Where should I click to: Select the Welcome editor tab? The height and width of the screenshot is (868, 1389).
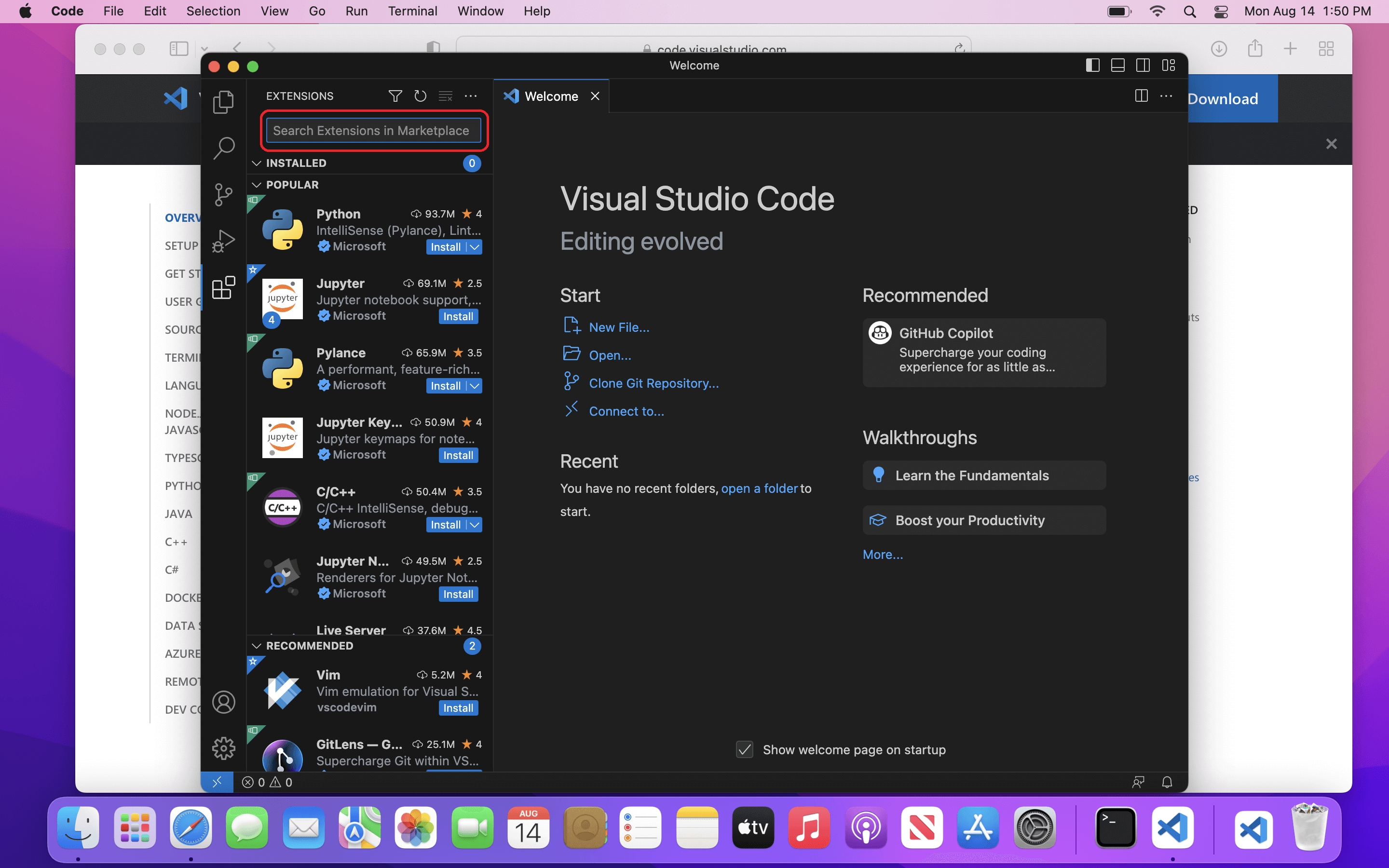(x=550, y=96)
